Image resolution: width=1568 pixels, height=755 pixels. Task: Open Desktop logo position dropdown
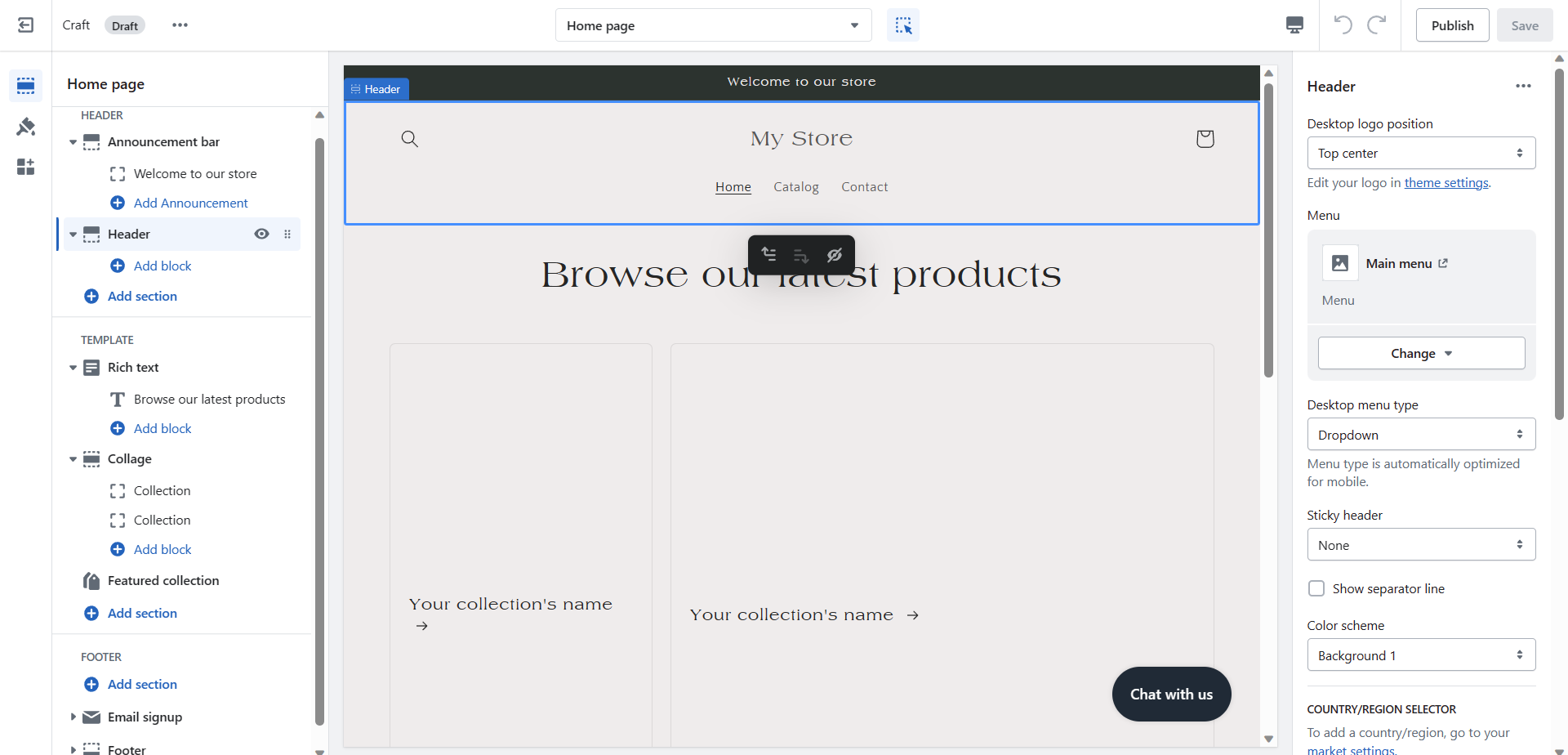(1421, 153)
